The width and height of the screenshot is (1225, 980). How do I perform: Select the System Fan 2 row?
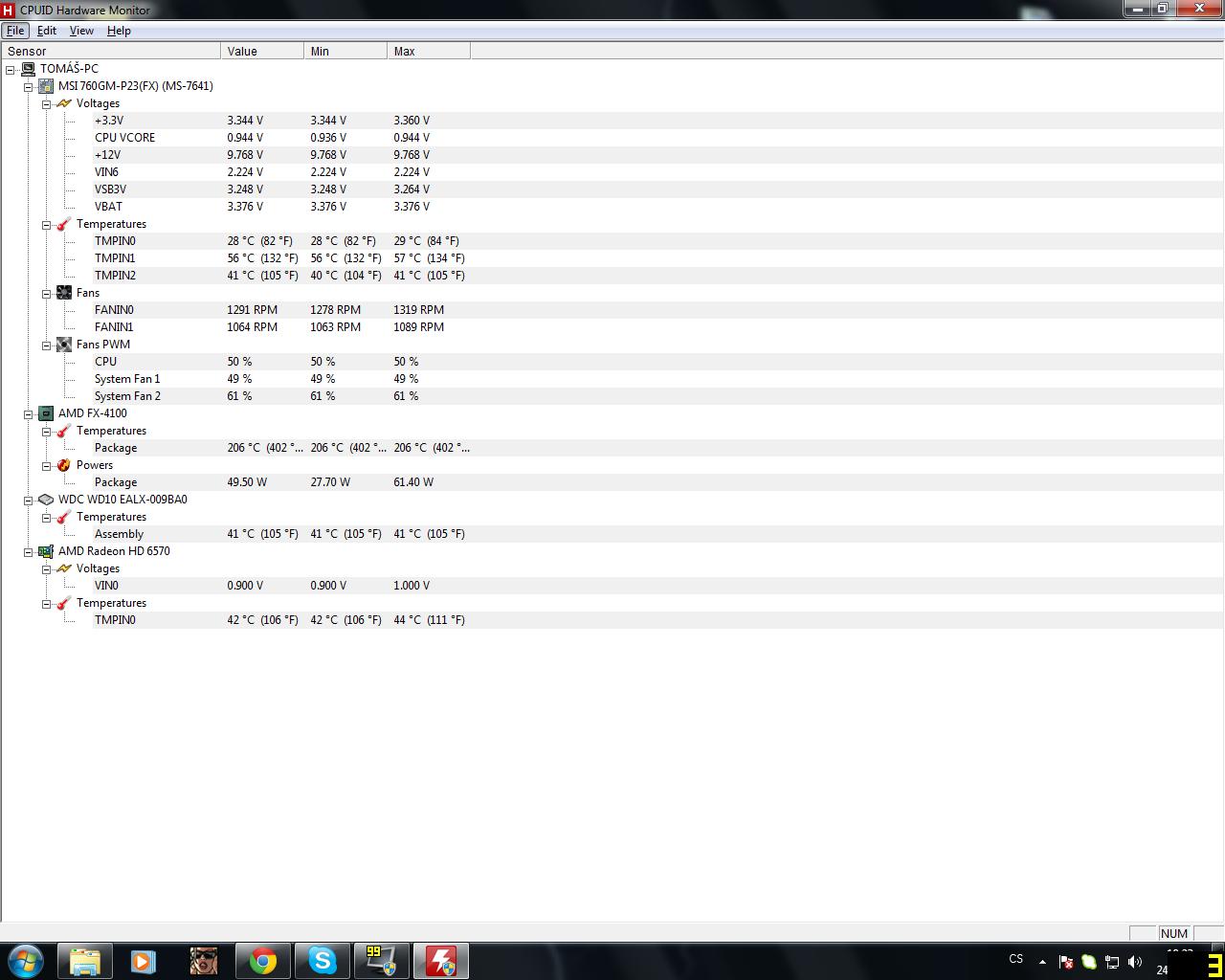coord(612,396)
